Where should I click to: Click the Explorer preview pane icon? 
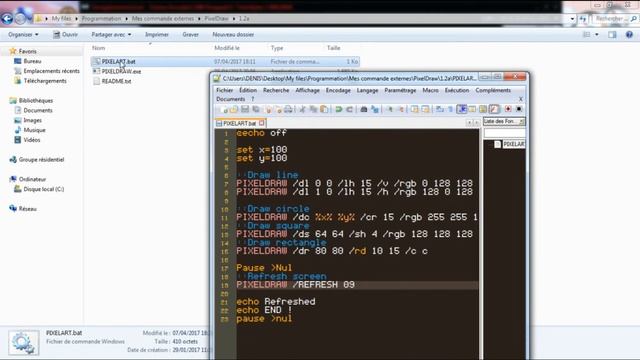pos(612,35)
